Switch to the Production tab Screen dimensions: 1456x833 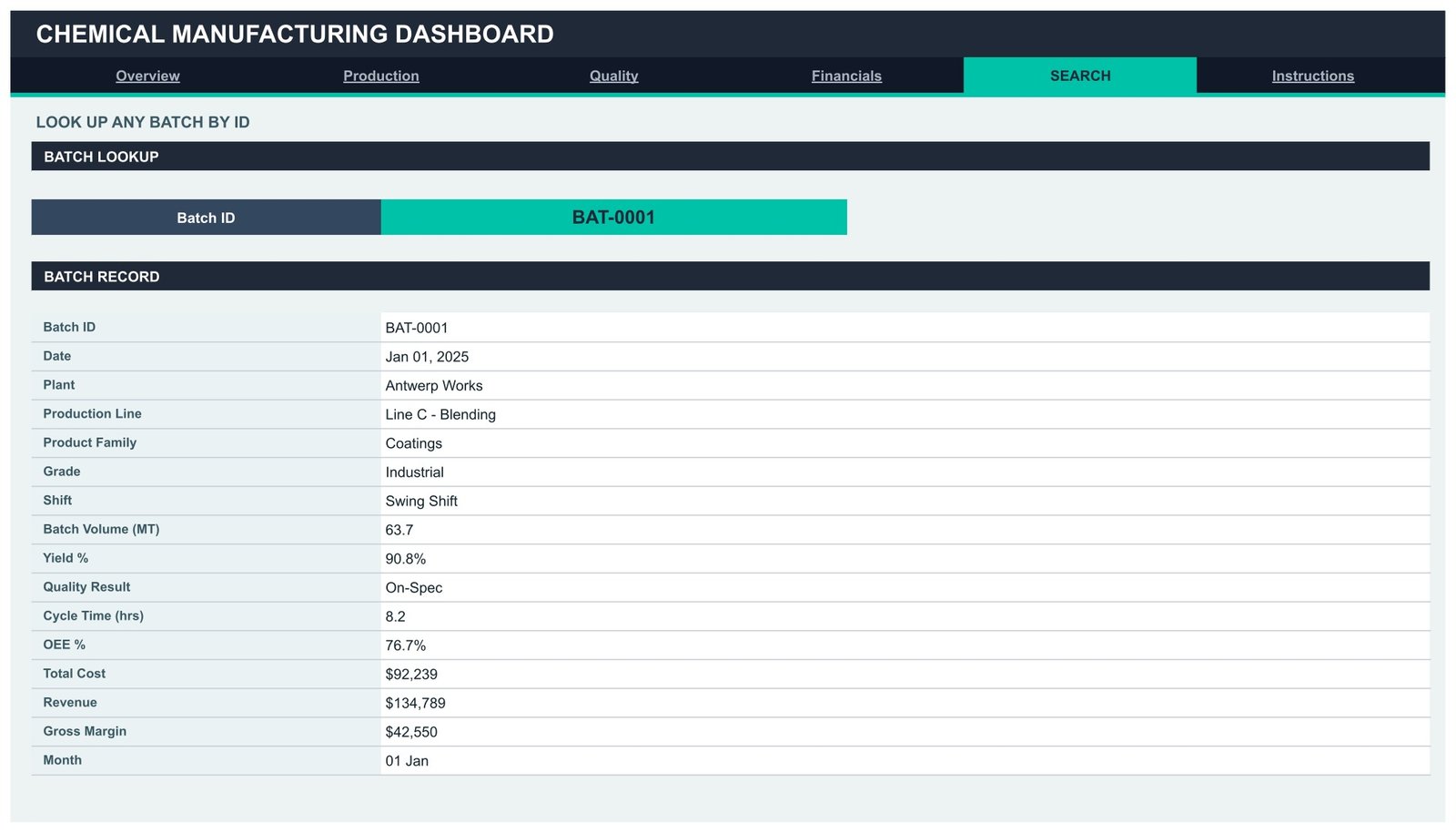[380, 76]
